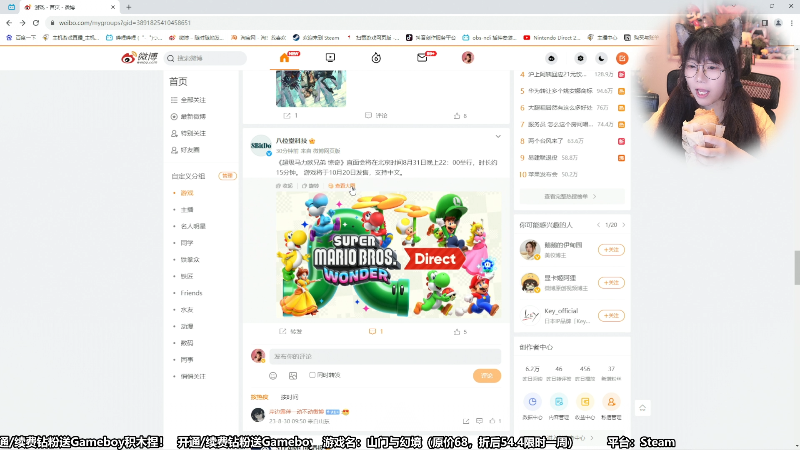Click repost icon on the top post
This screenshot has width=800, height=450.
tap(287, 116)
